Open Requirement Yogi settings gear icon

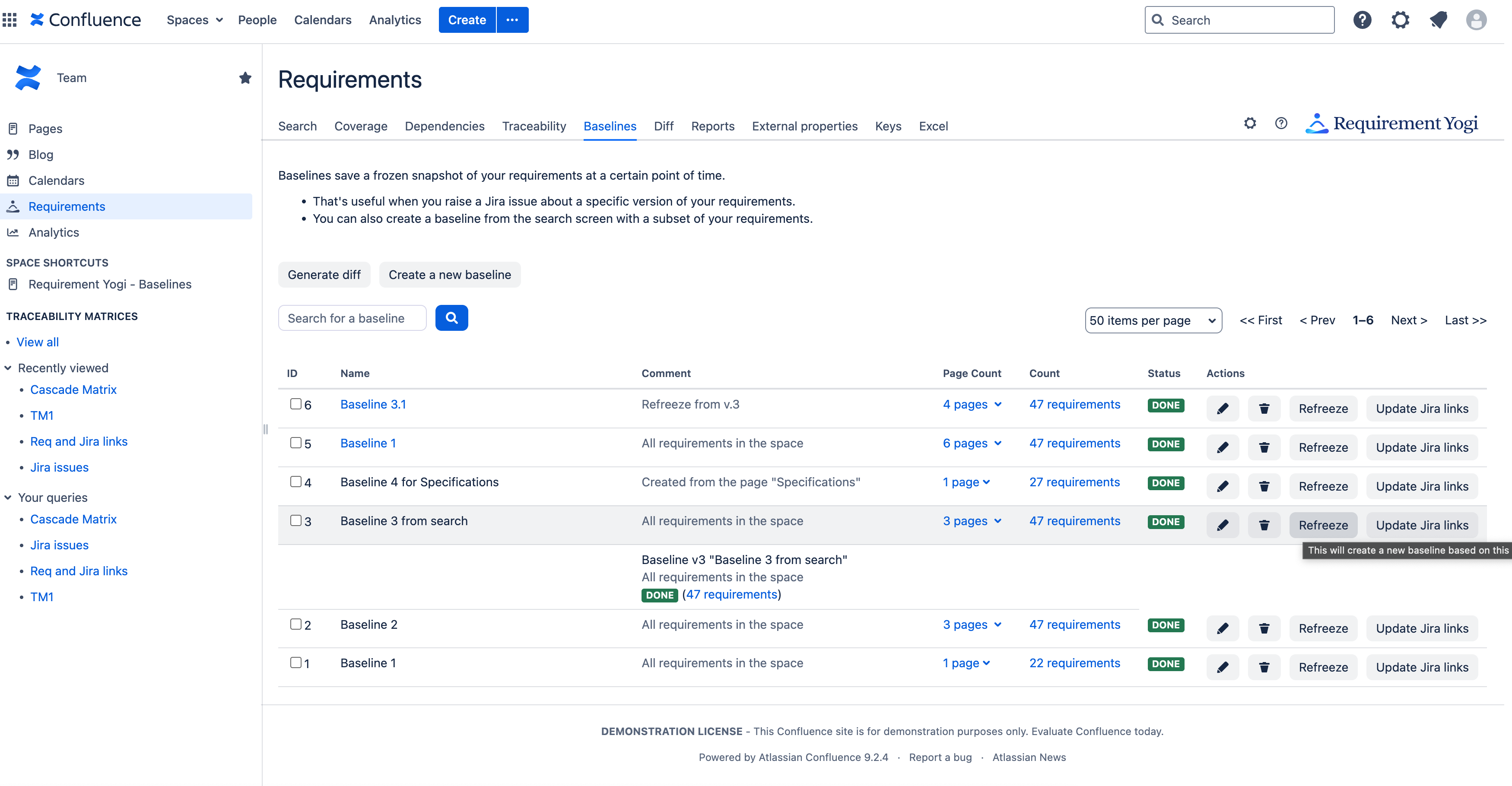click(1250, 123)
